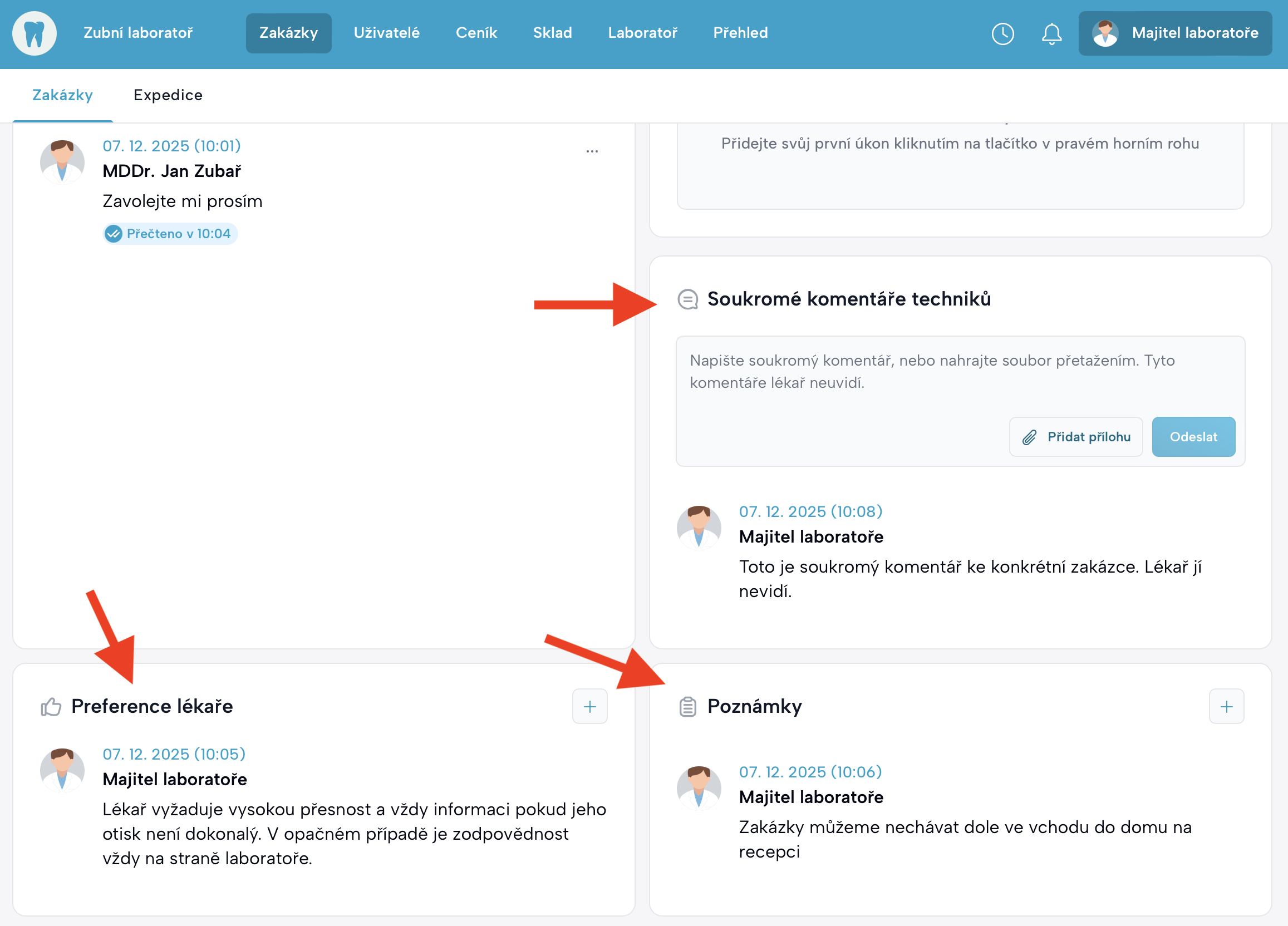Click the Poznámky clipboard icon
The width and height of the screenshot is (1288, 926).
(x=687, y=706)
